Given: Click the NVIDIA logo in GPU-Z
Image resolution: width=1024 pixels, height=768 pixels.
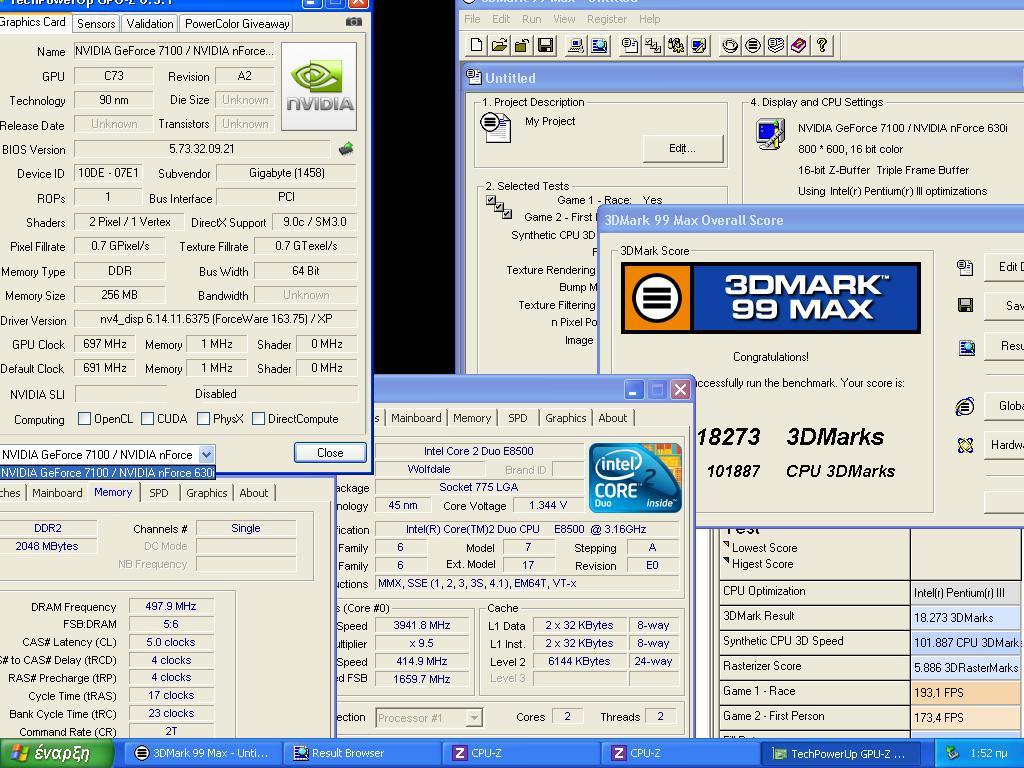Looking at the screenshot, I should coord(319,87).
